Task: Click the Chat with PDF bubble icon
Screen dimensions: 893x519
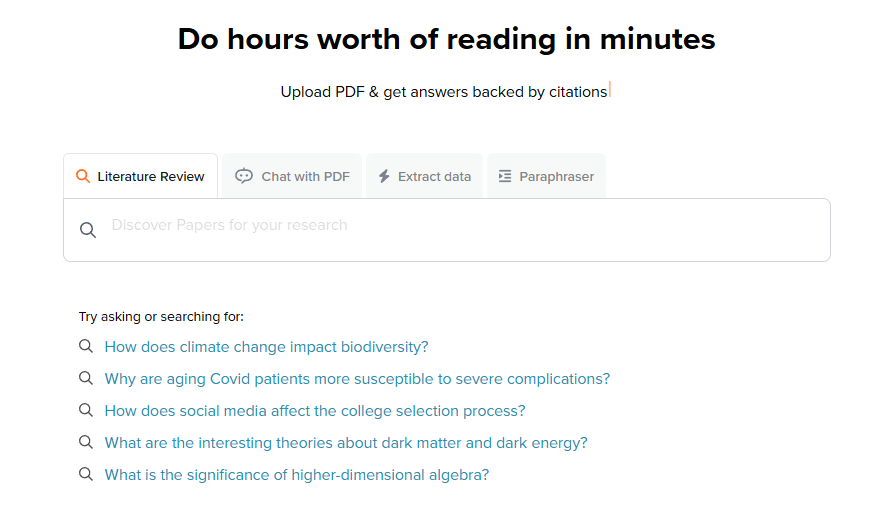Action: [244, 176]
